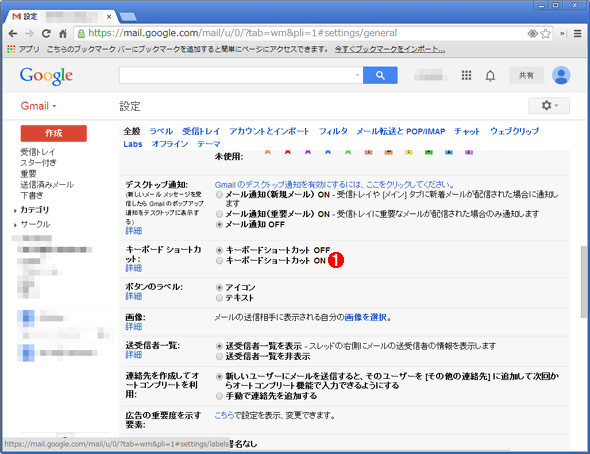Open search options dropdown arrow

tap(357, 75)
